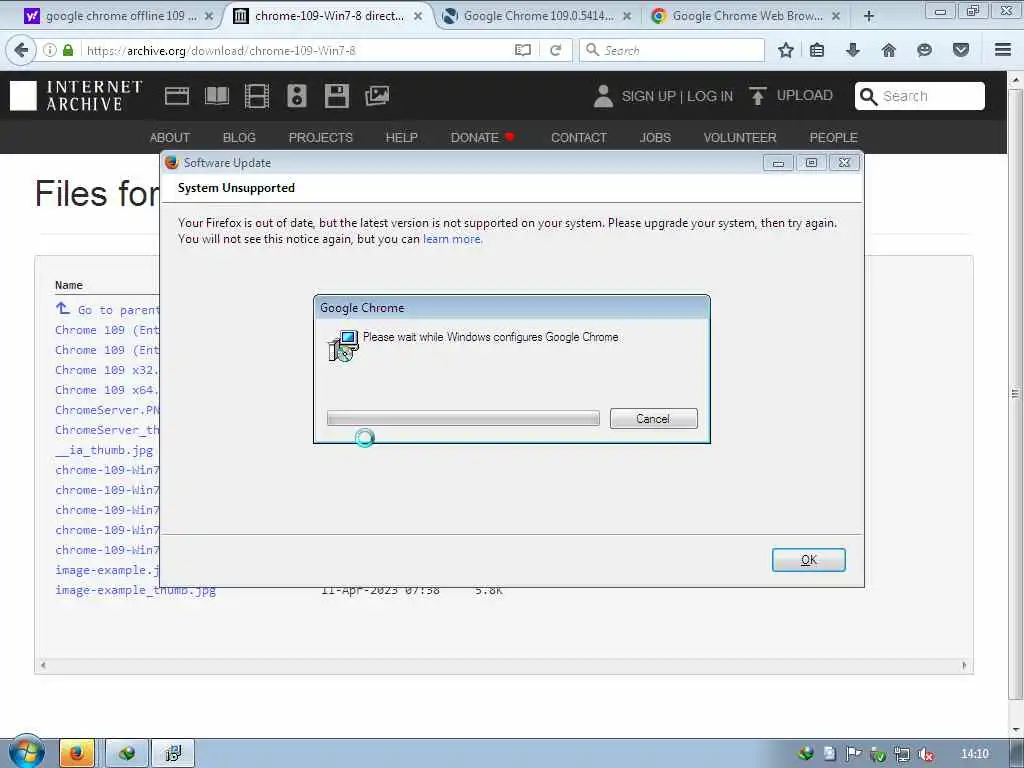The width and height of the screenshot is (1024, 768).
Task: Open downloads arrow icon
Action: pyautogui.click(x=852, y=50)
